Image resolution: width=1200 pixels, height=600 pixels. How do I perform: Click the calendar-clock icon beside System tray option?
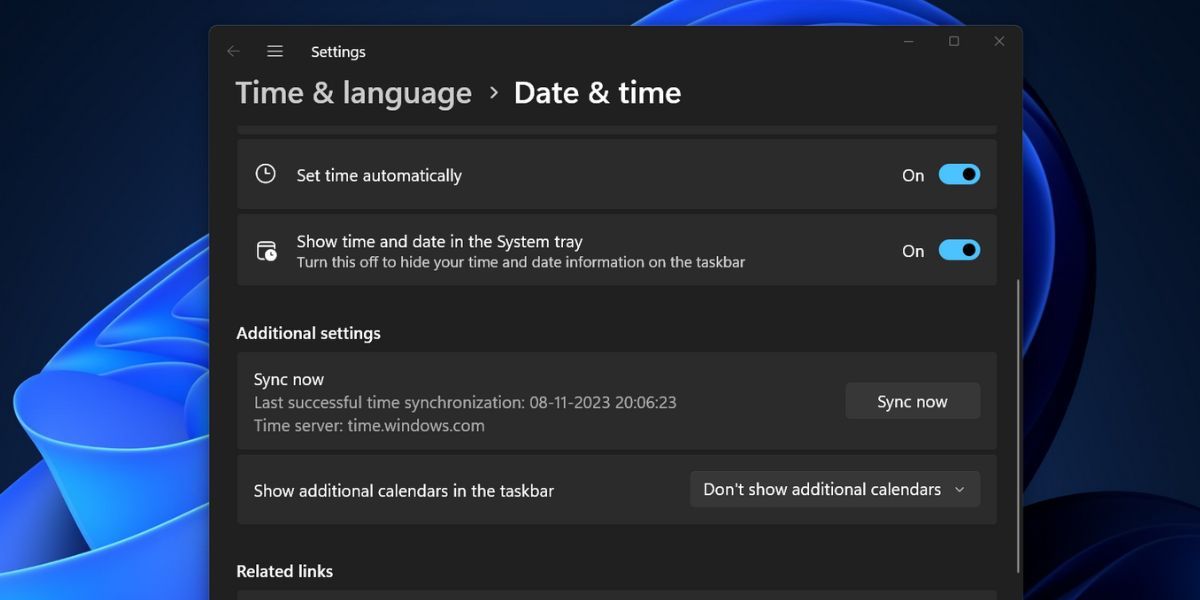(265, 250)
